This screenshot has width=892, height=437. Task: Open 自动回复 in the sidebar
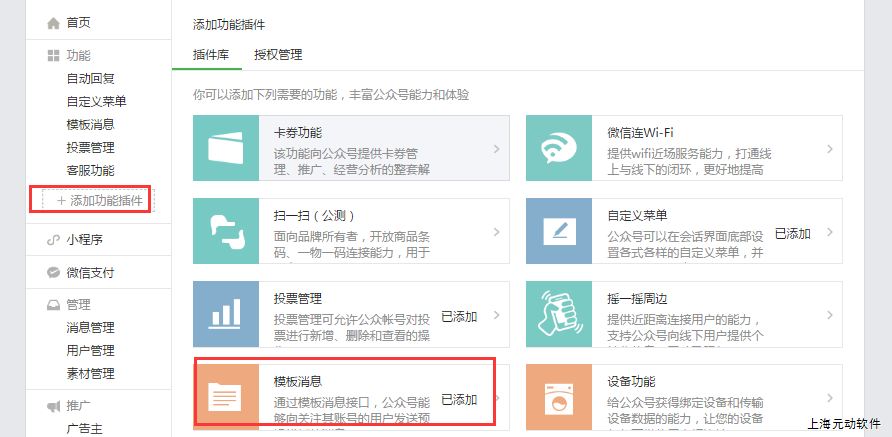click(90, 78)
